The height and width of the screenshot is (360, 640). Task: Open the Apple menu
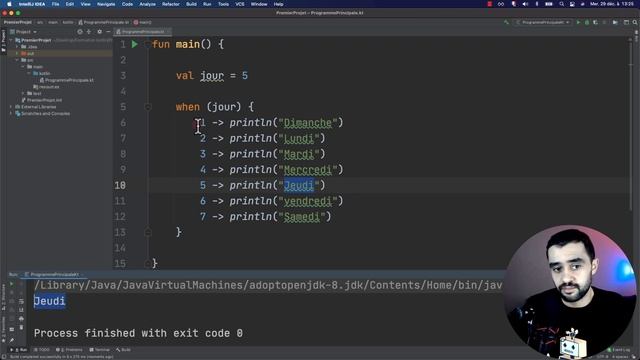9,4
